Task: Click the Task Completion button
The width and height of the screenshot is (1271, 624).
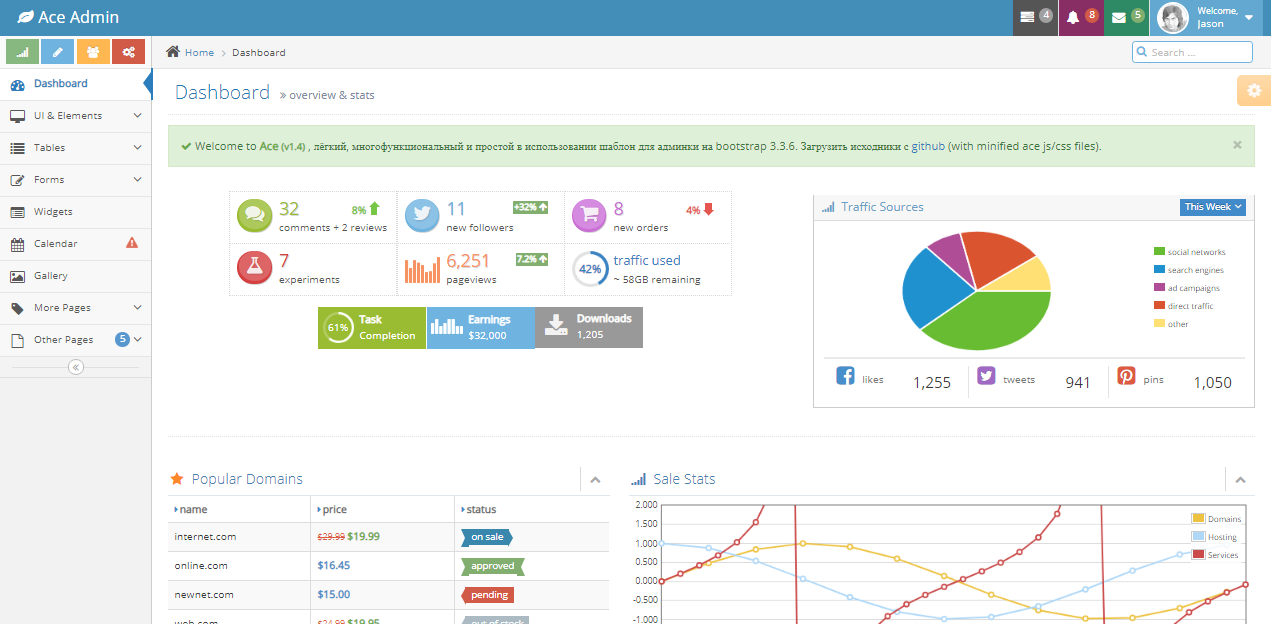Action: (x=372, y=328)
